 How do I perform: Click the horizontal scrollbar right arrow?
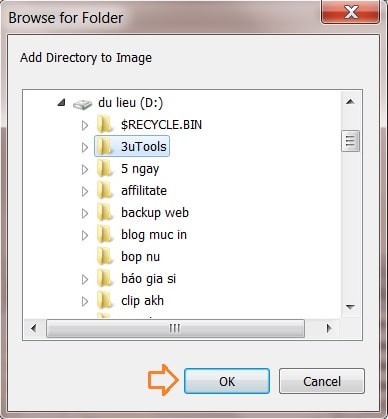click(x=329, y=329)
